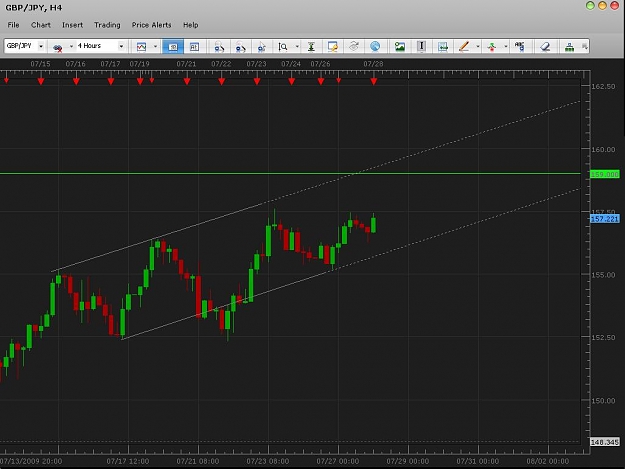Click the green and red arrows icon

click(x=491, y=47)
